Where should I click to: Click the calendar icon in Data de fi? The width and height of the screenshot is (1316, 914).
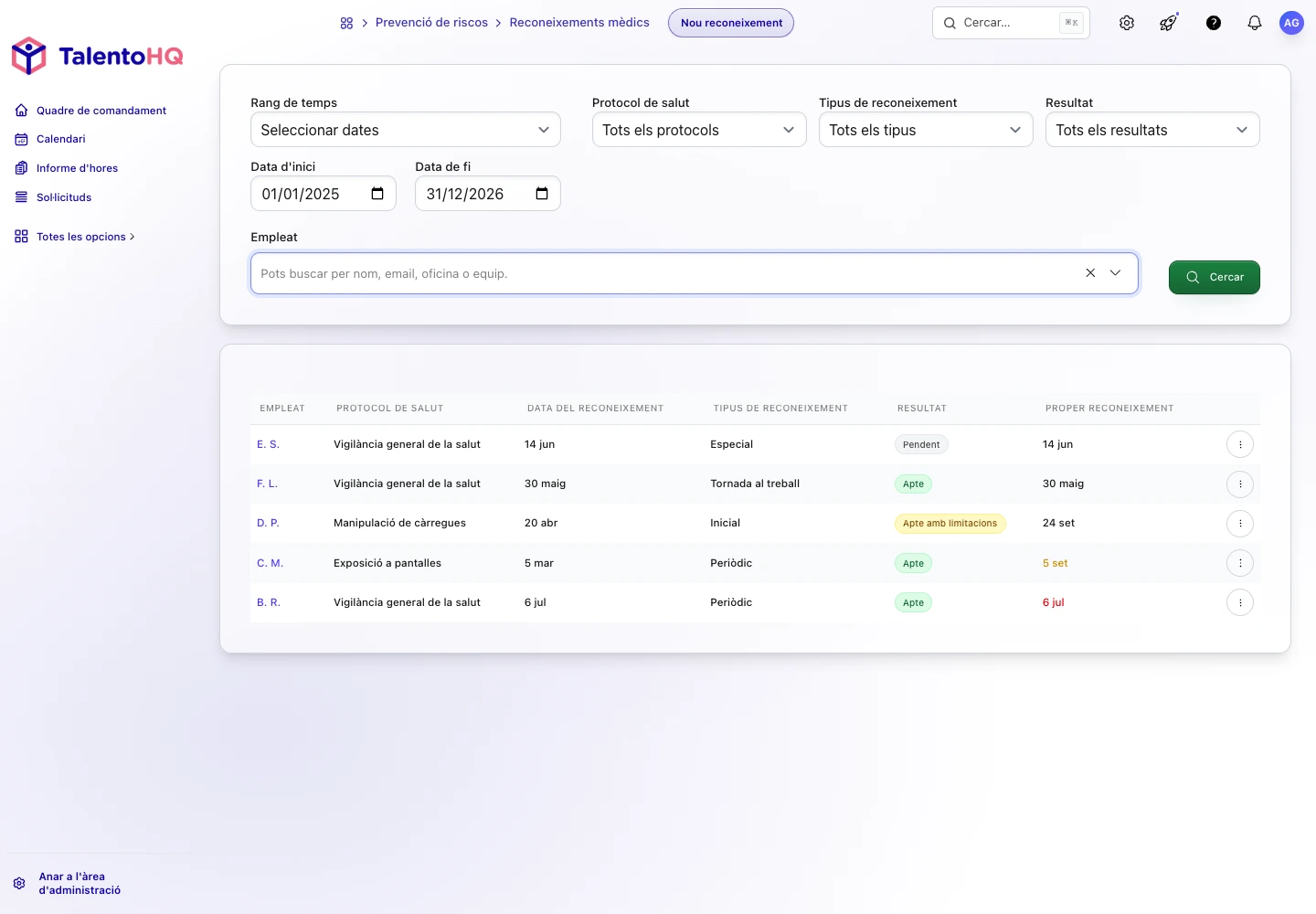pos(542,193)
